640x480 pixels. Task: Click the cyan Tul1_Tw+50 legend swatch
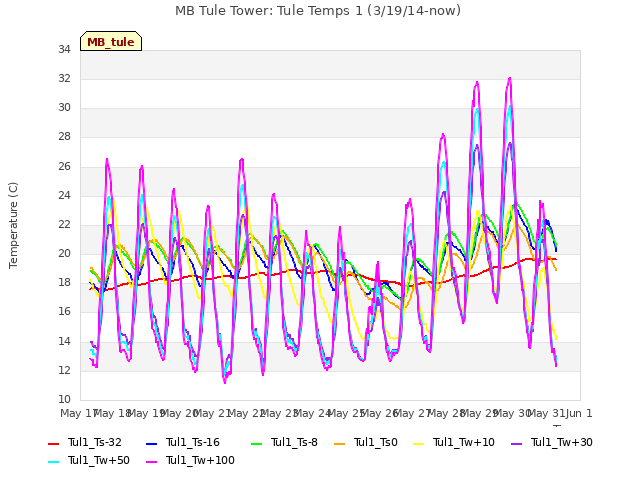click(x=53, y=462)
